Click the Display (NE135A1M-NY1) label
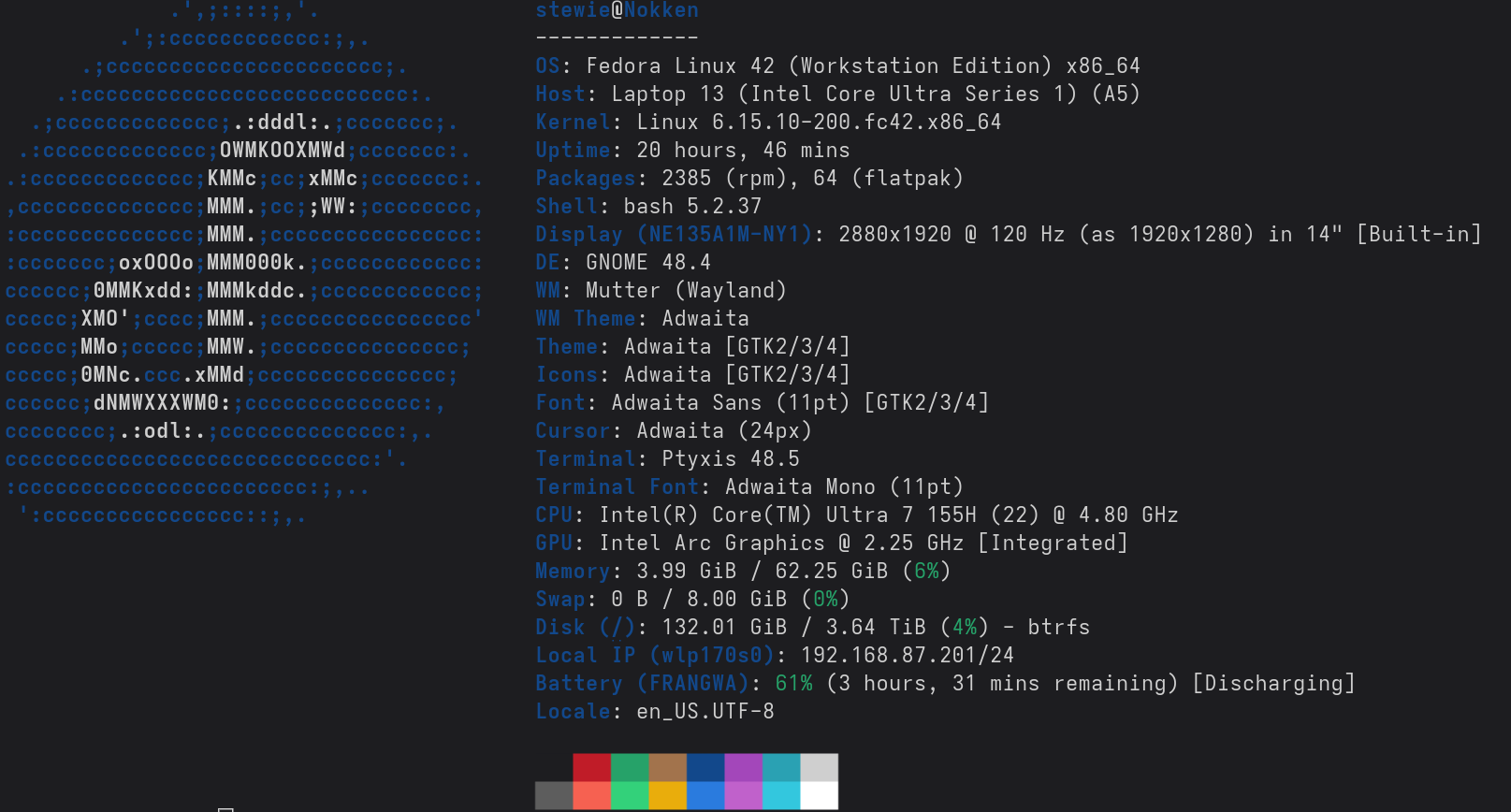This screenshot has width=1511, height=812. [x=673, y=235]
